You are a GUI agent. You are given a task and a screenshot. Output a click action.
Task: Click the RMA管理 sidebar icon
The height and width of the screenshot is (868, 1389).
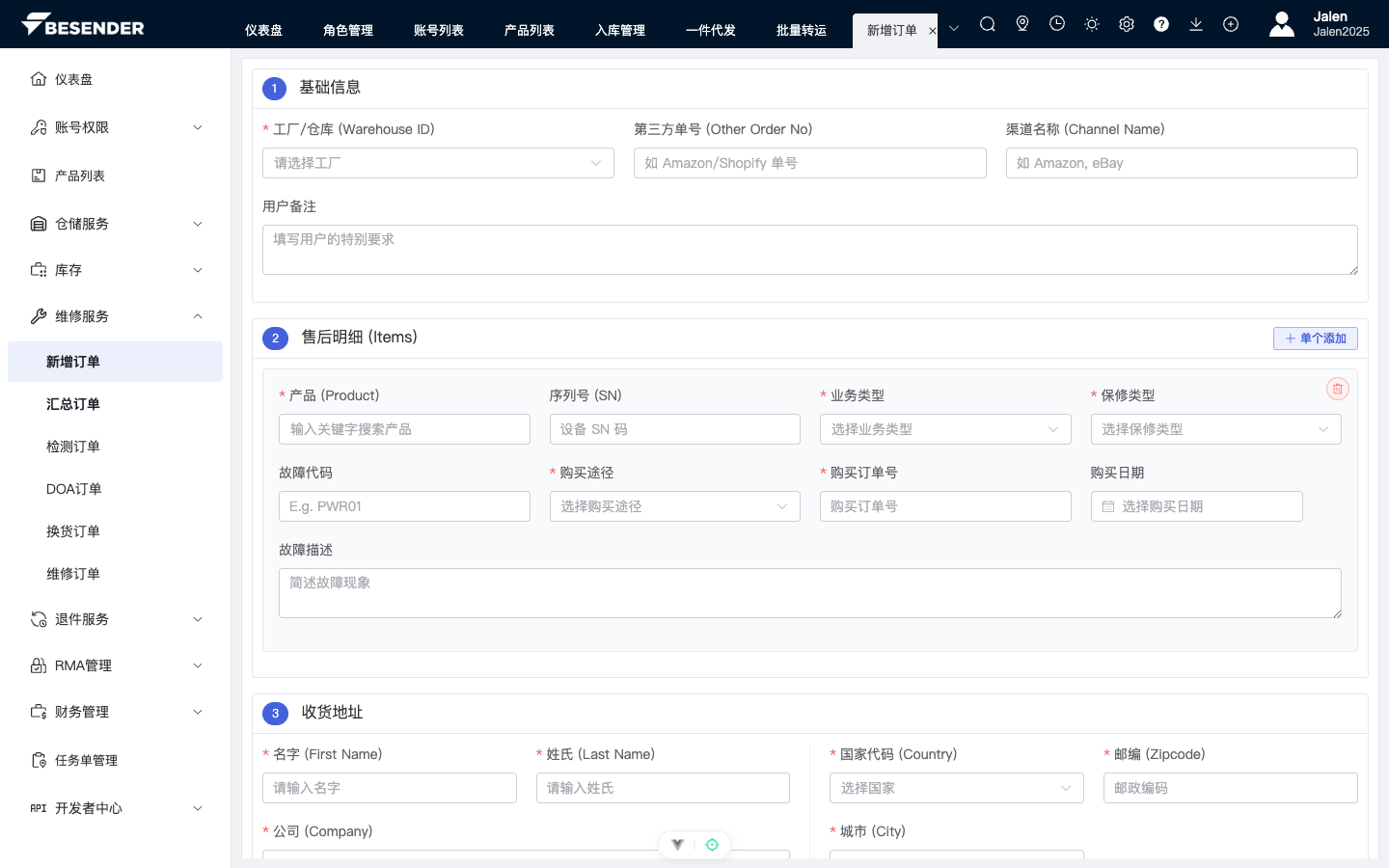pyautogui.click(x=39, y=665)
